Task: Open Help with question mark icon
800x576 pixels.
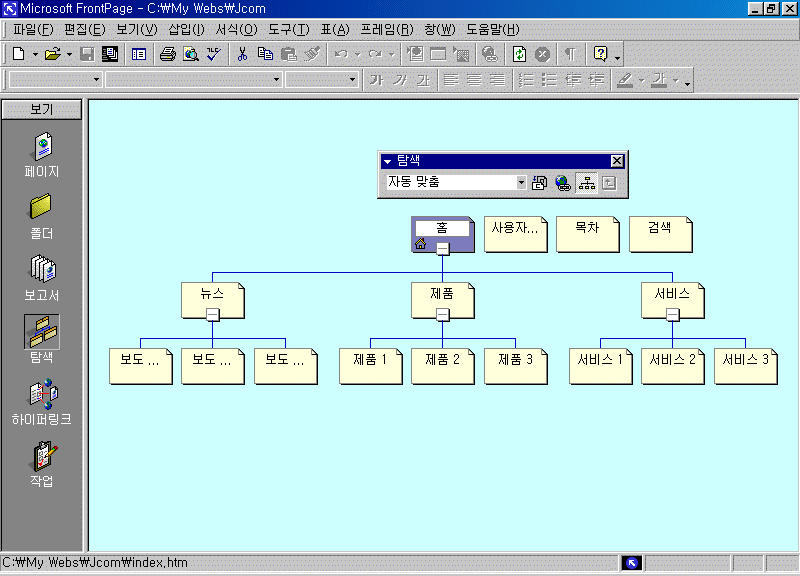Action: pos(601,54)
